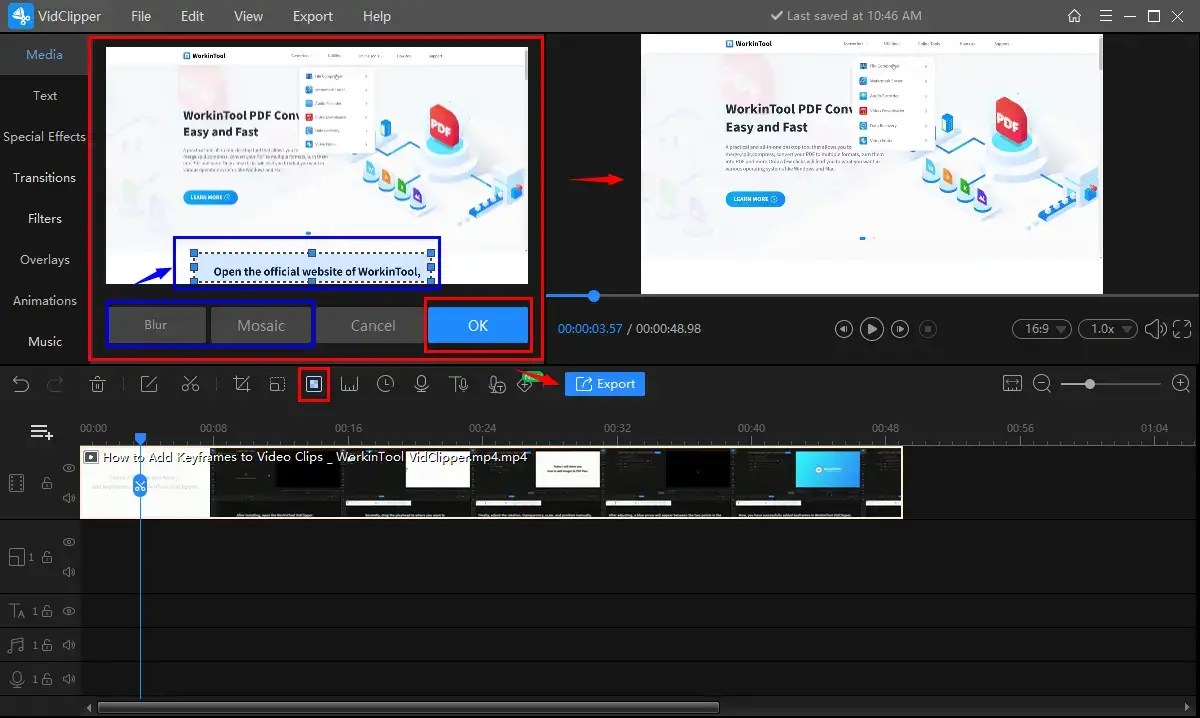Switch to the Transitions panel

point(44,177)
